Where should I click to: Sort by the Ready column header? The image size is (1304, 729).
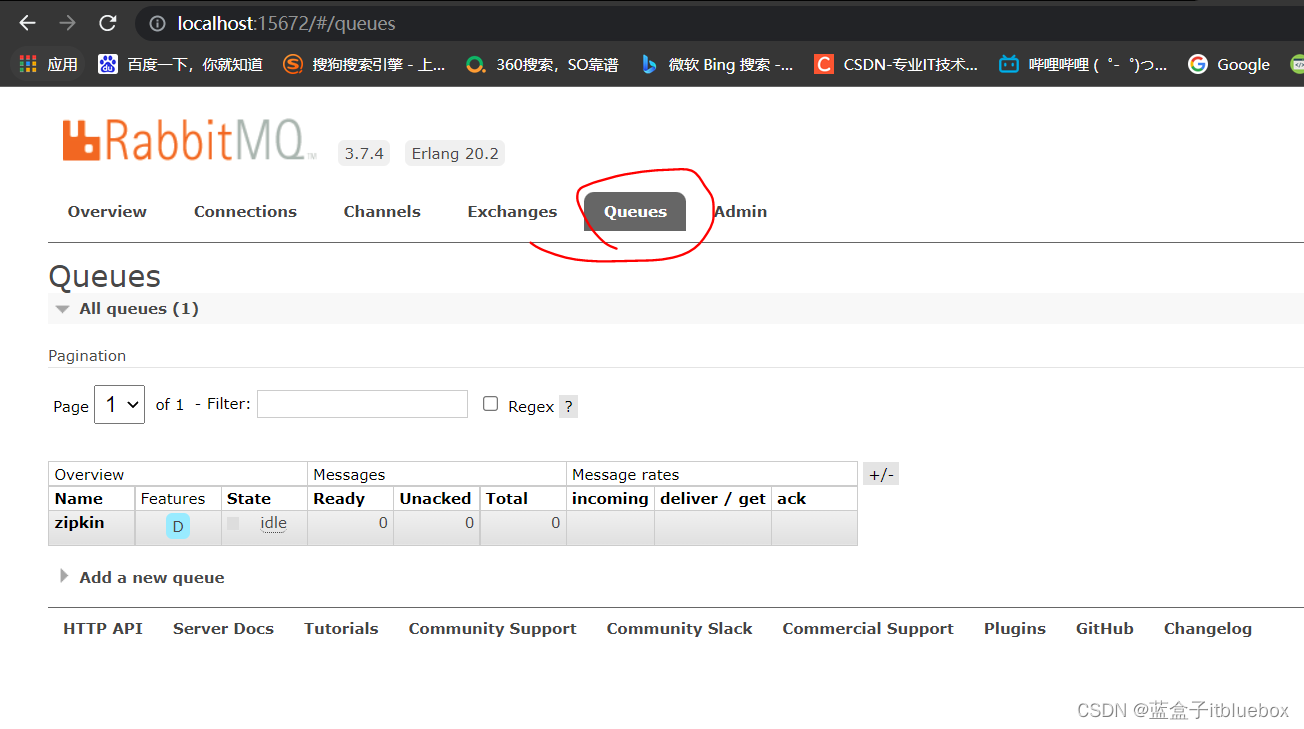pyautogui.click(x=339, y=498)
